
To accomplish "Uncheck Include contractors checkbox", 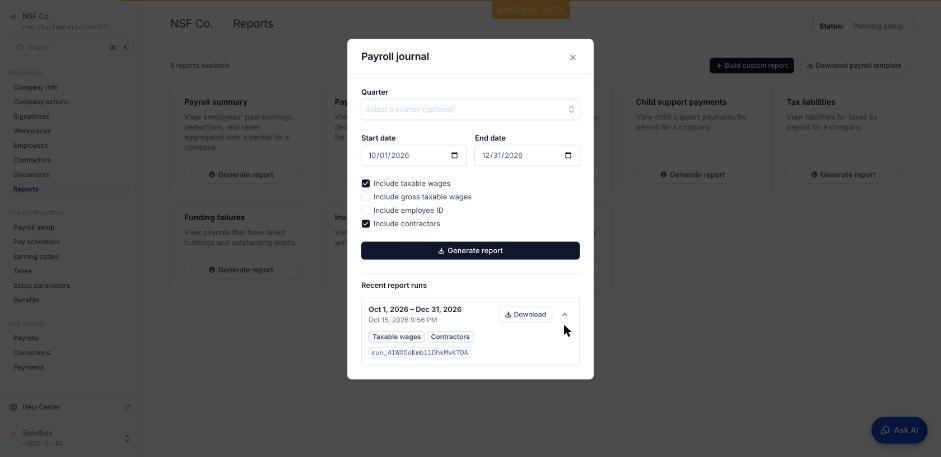I will tap(365, 224).
